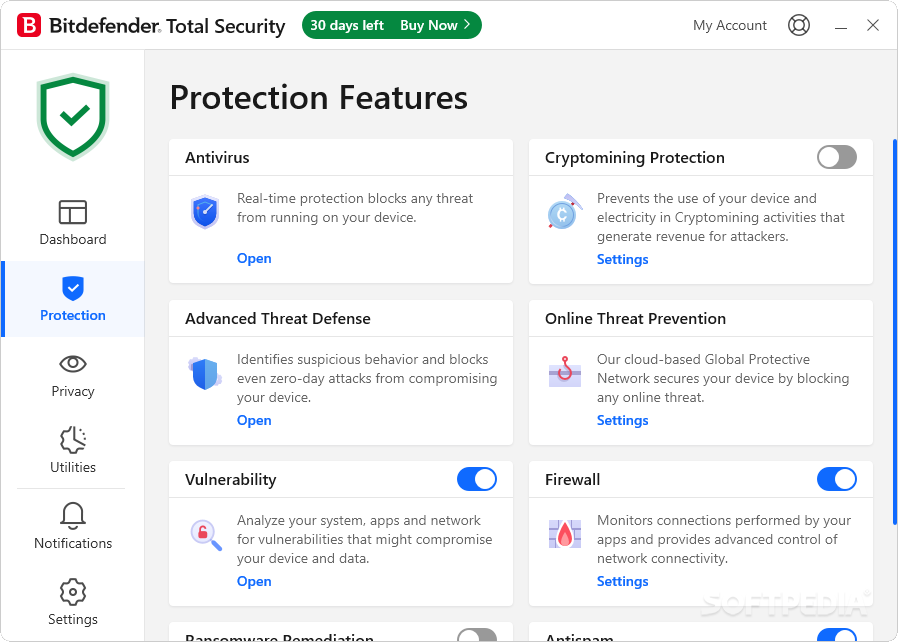Click the Online Threat Prevention hook icon

(x=564, y=371)
